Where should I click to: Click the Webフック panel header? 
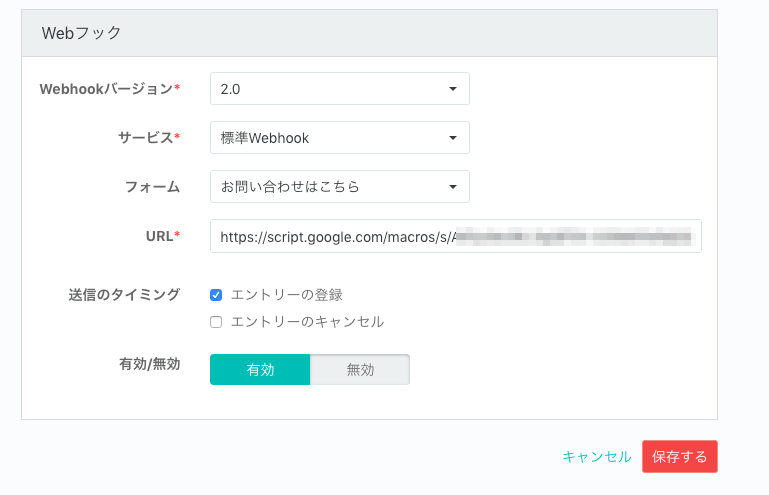pyautogui.click(x=369, y=33)
